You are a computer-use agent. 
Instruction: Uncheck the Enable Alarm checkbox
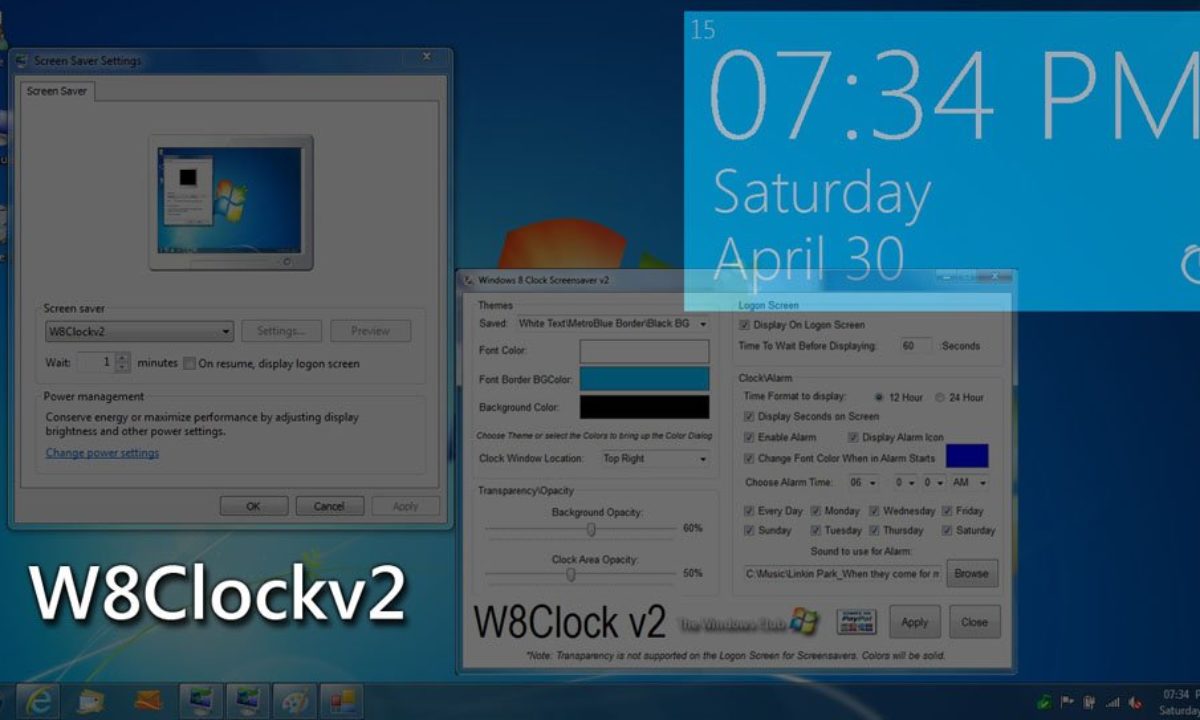(x=749, y=437)
